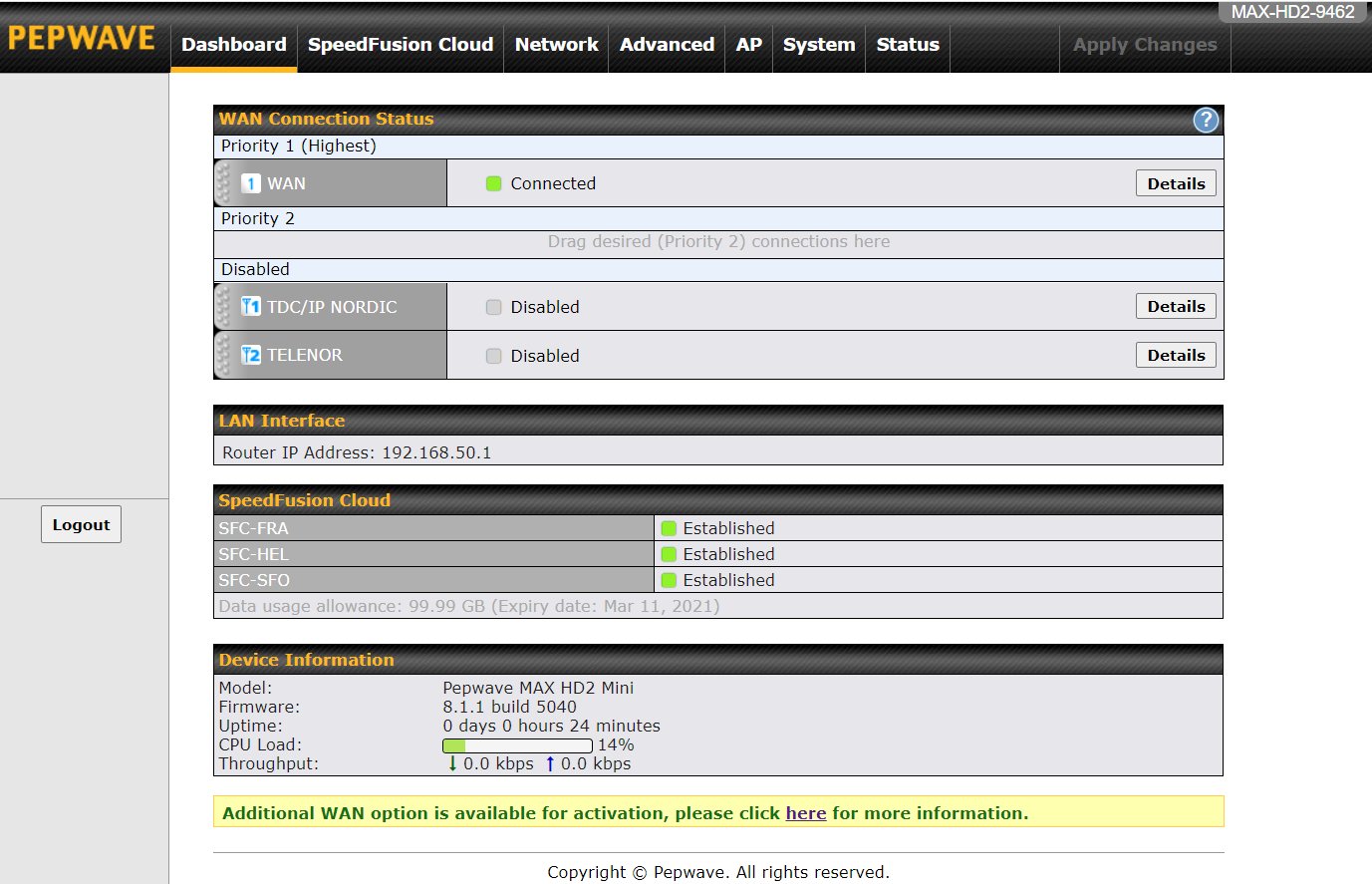Click the SFC-FRA profile name
The image size is (1372, 884).
click(x=253, y=528)
